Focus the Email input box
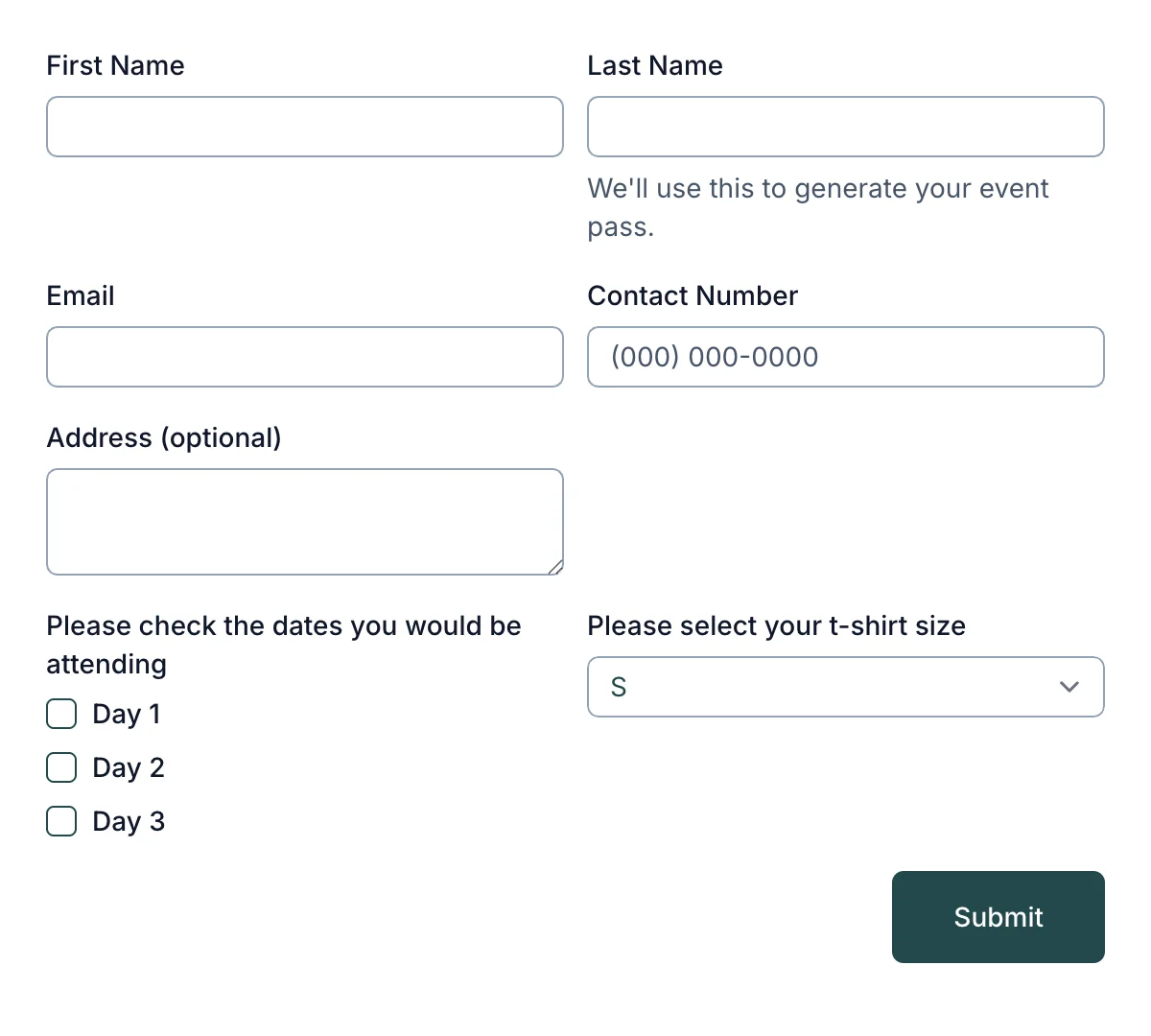Image resolution: width=1151 pixels, height=1036 pixels. [x=304, y=357]
